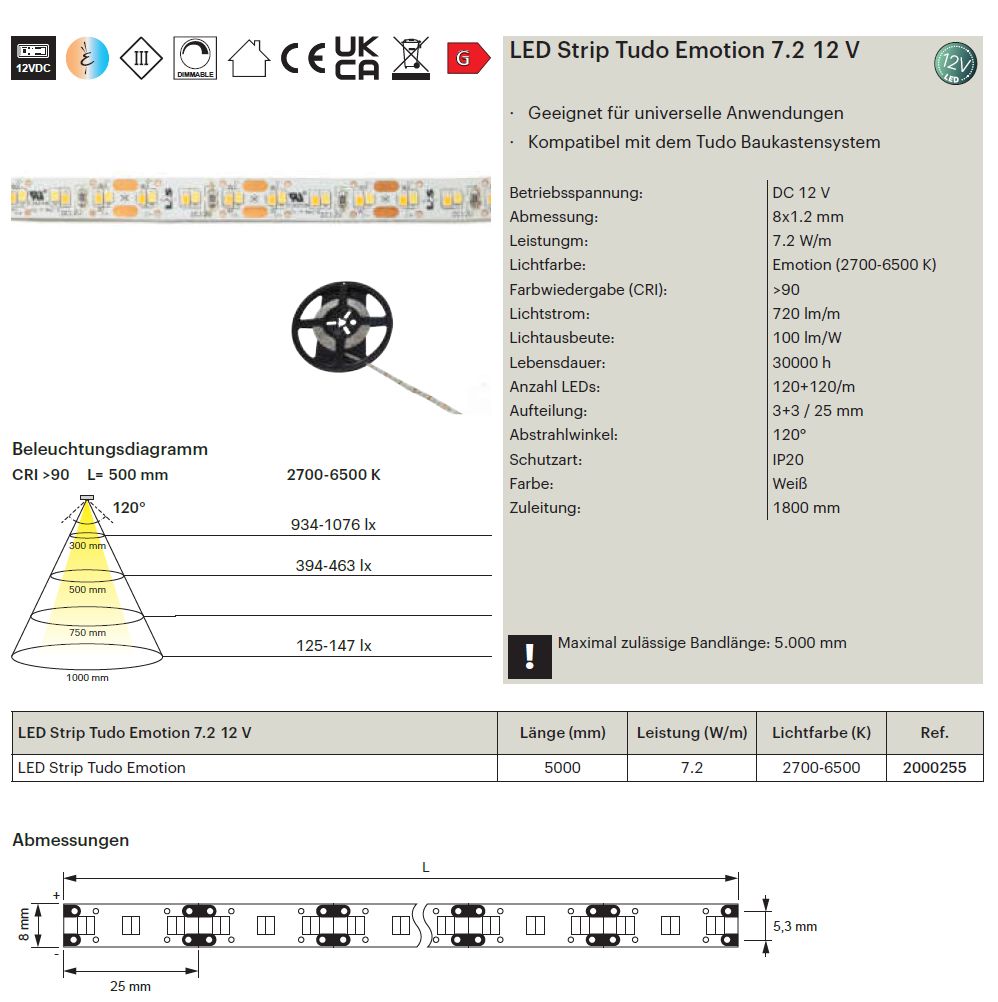Click the '5,3 mm' dimension label
The height and width of the screenshot is (1002, 998).
point(795,926)
